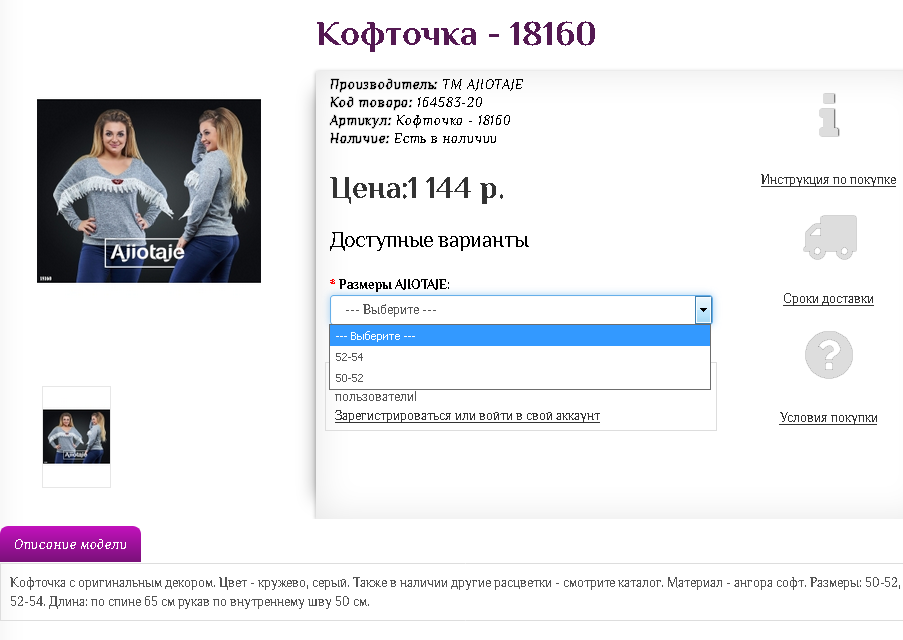903x640 pixels.
Task: Click the product description paragraph
Action: click(x=454, y=592)
